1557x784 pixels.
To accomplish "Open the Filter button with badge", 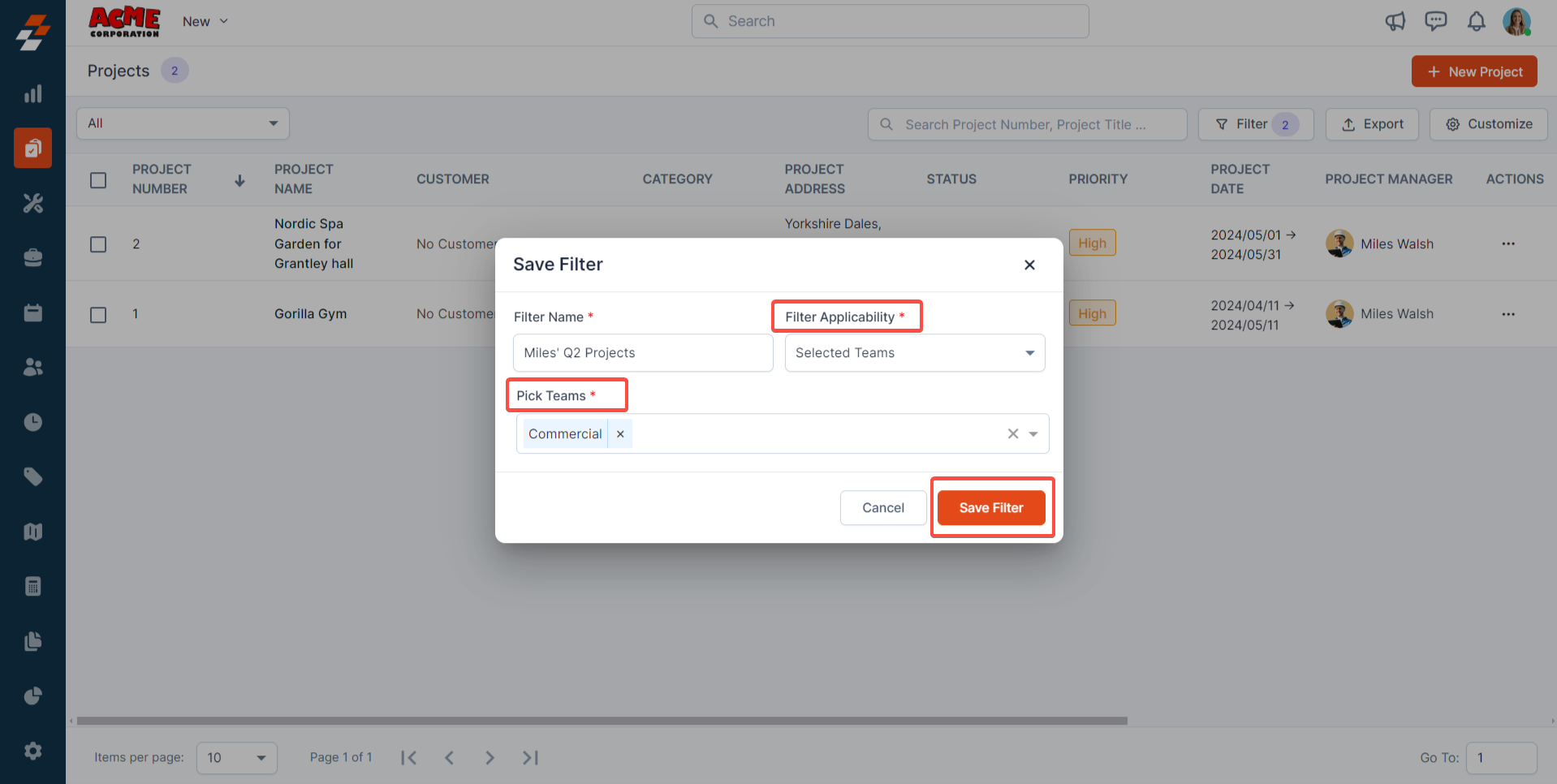I will pyautogui.click(x=1256, y=124).
